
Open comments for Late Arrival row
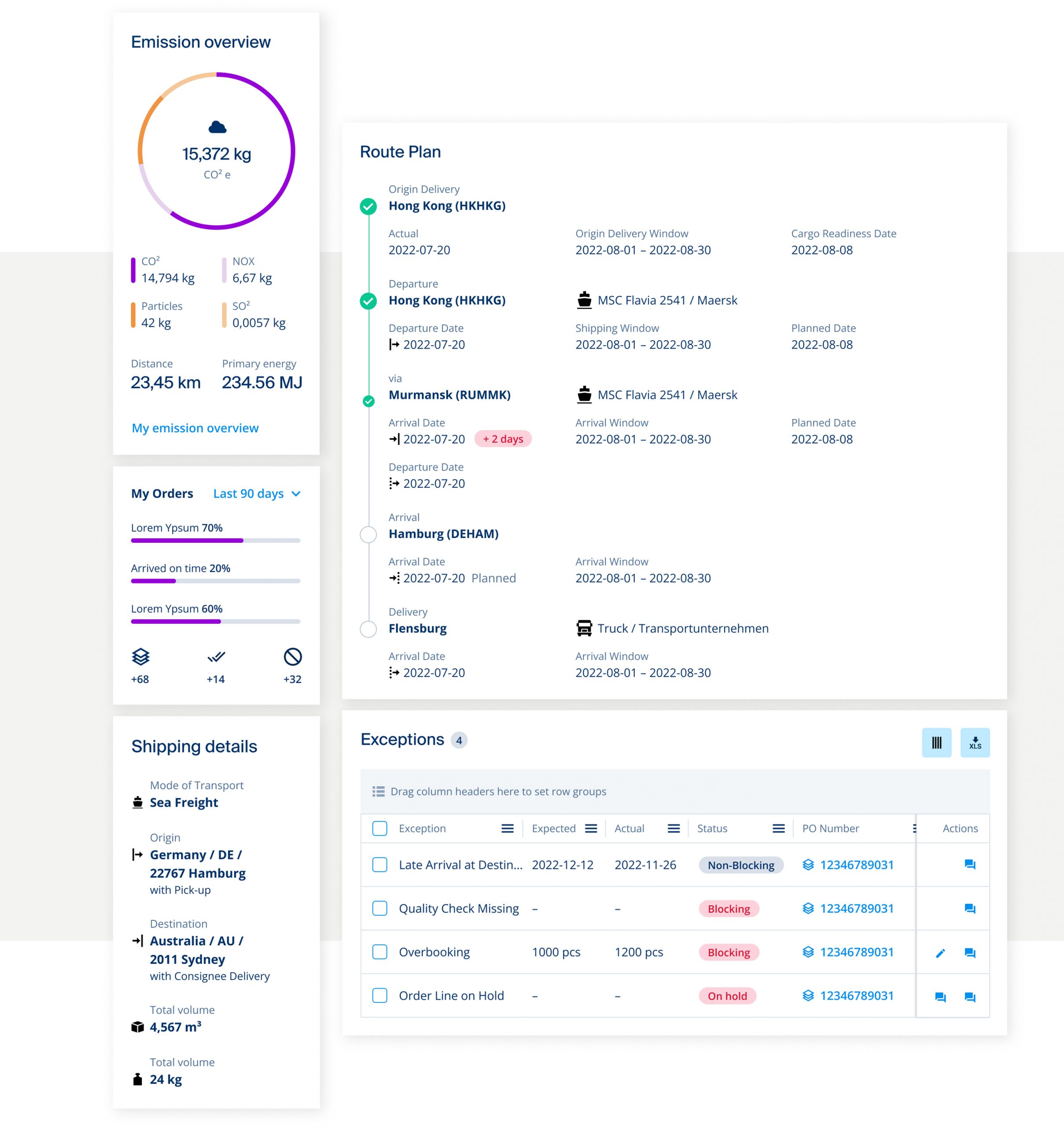969,864
